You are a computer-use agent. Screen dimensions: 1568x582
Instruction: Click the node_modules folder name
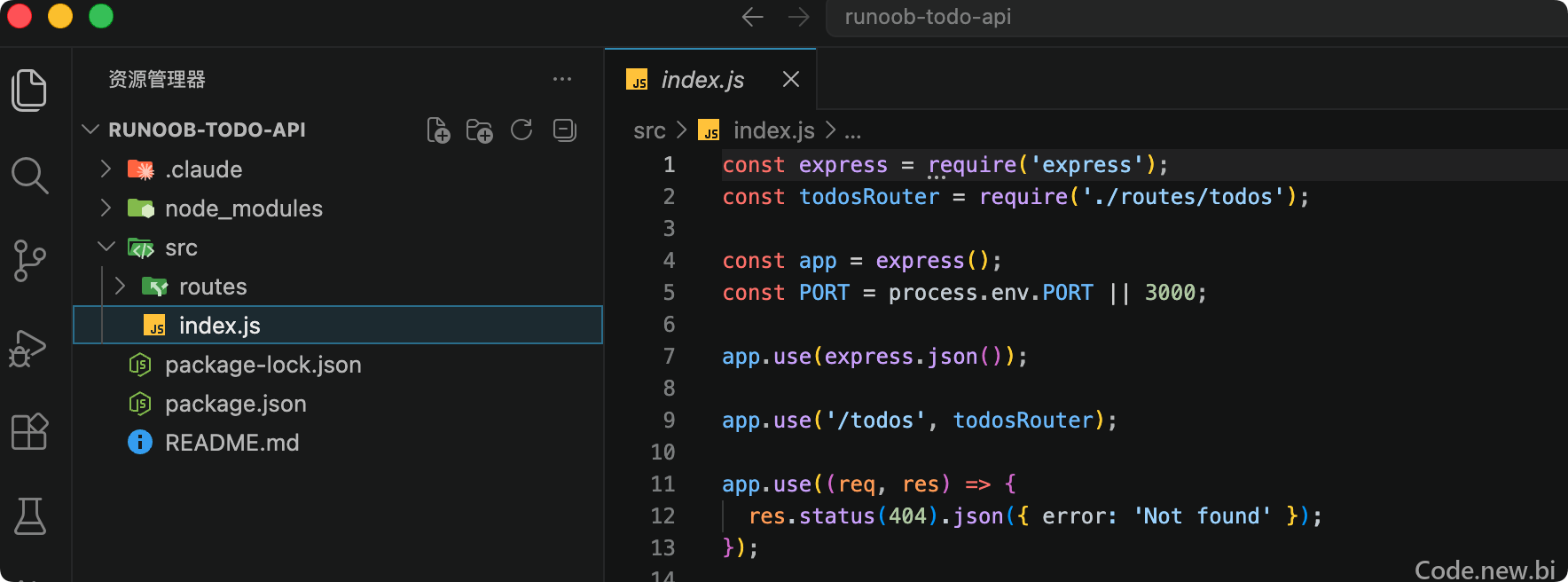(x=244, y=208)
